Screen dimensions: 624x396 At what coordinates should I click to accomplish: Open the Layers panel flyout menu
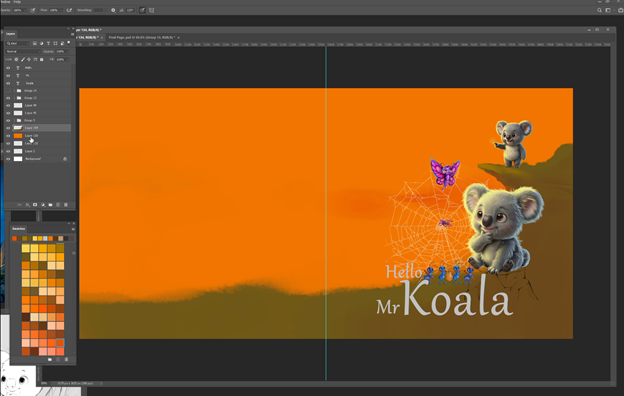[x=72, y=34]
